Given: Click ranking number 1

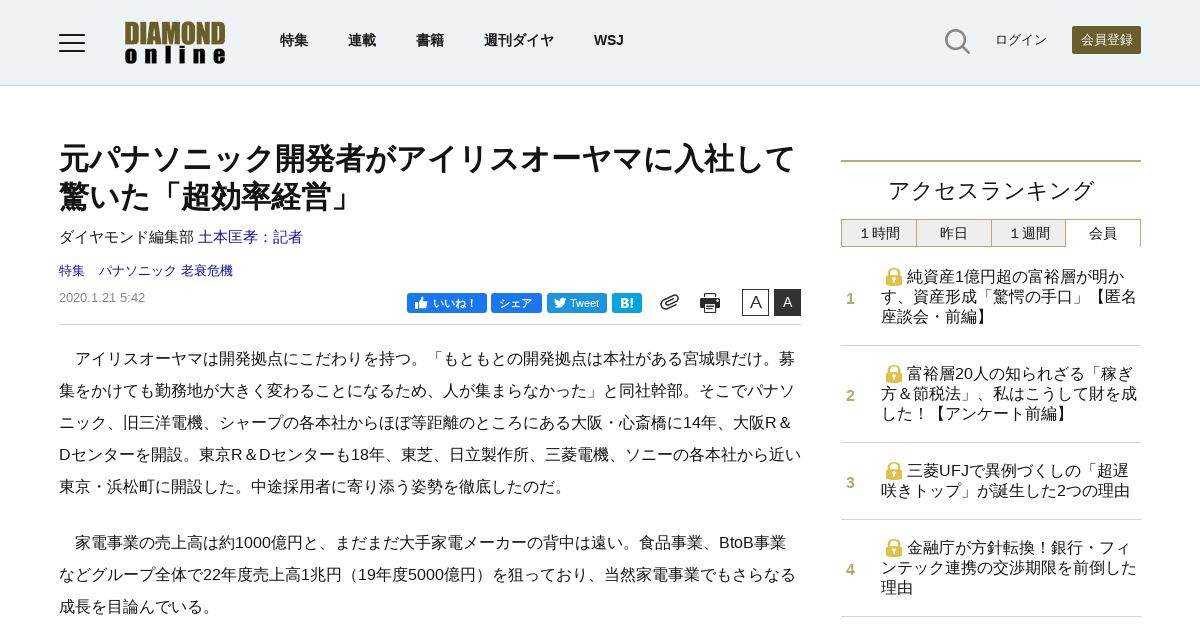Looking at the screenshot, I should [851, 298].
